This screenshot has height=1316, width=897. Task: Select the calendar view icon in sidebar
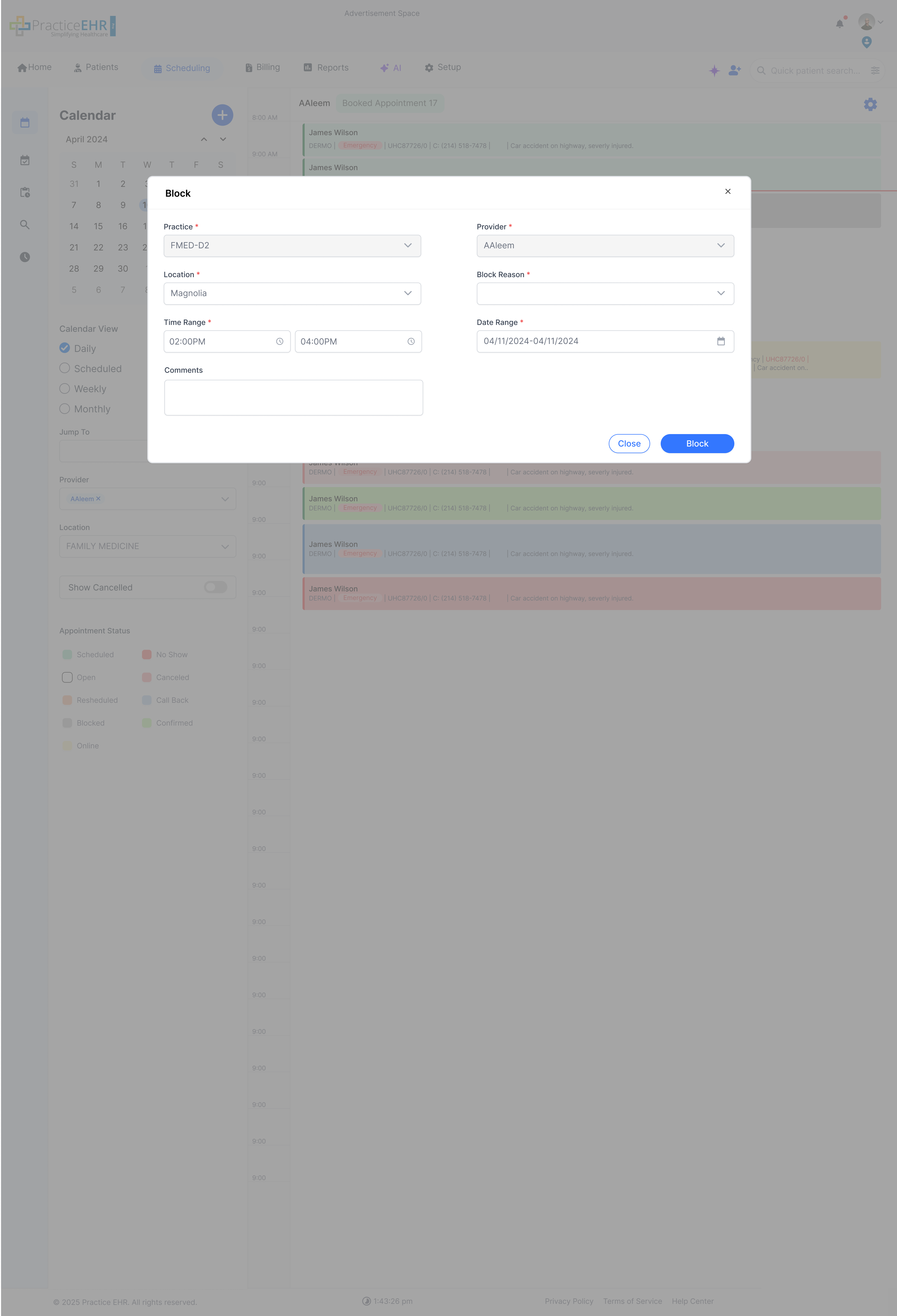25,122
